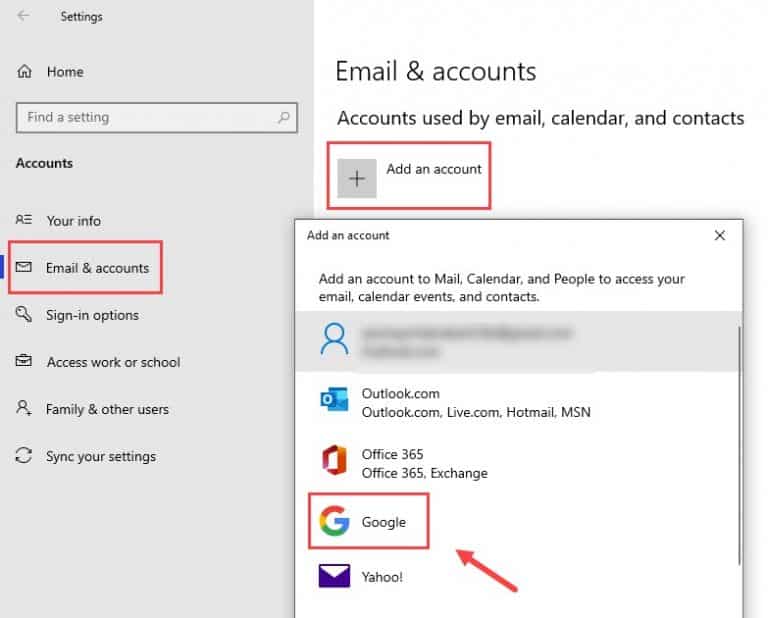Click the Settings window title

click(81, 17)
